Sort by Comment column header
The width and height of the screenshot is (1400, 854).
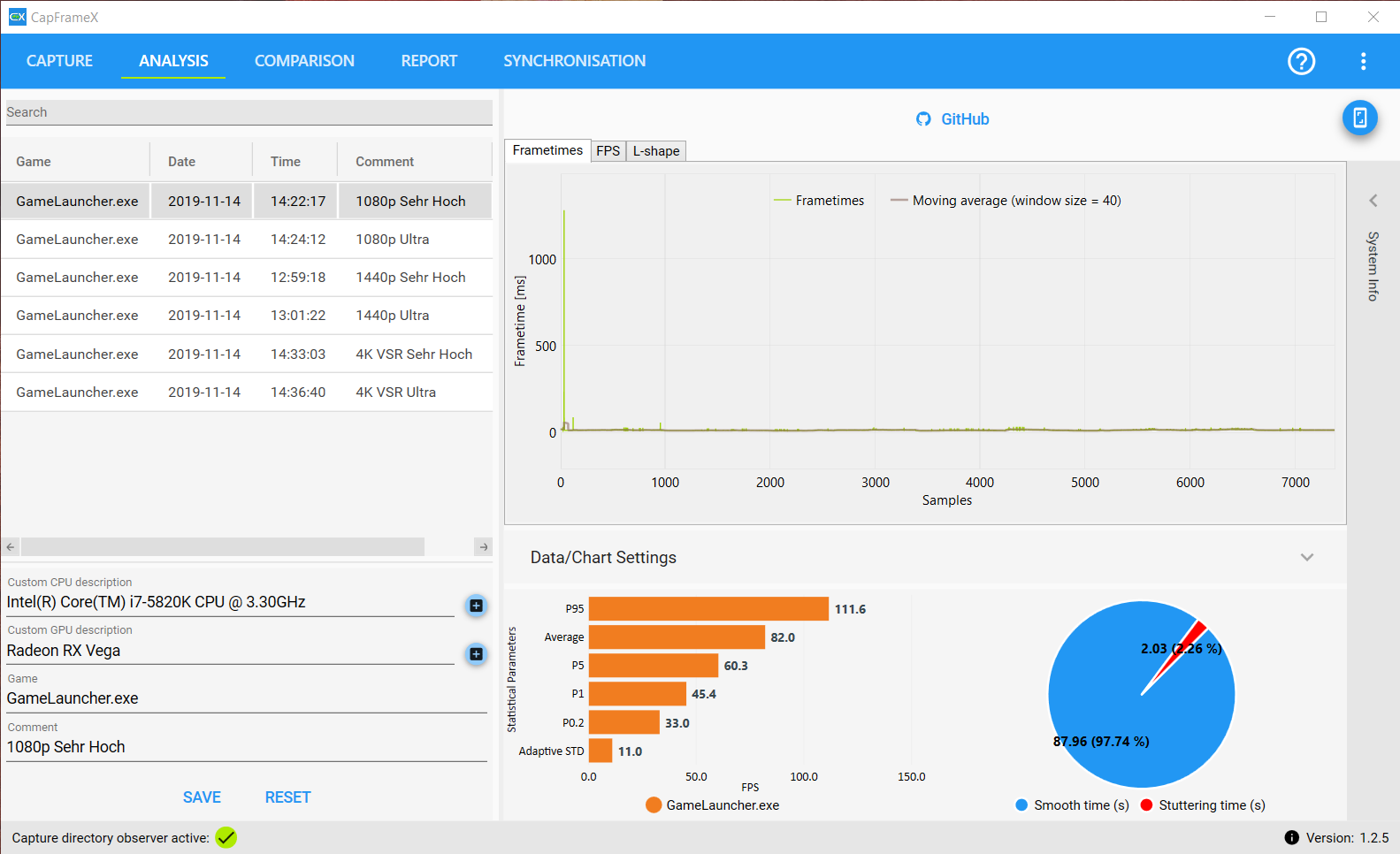415,162
